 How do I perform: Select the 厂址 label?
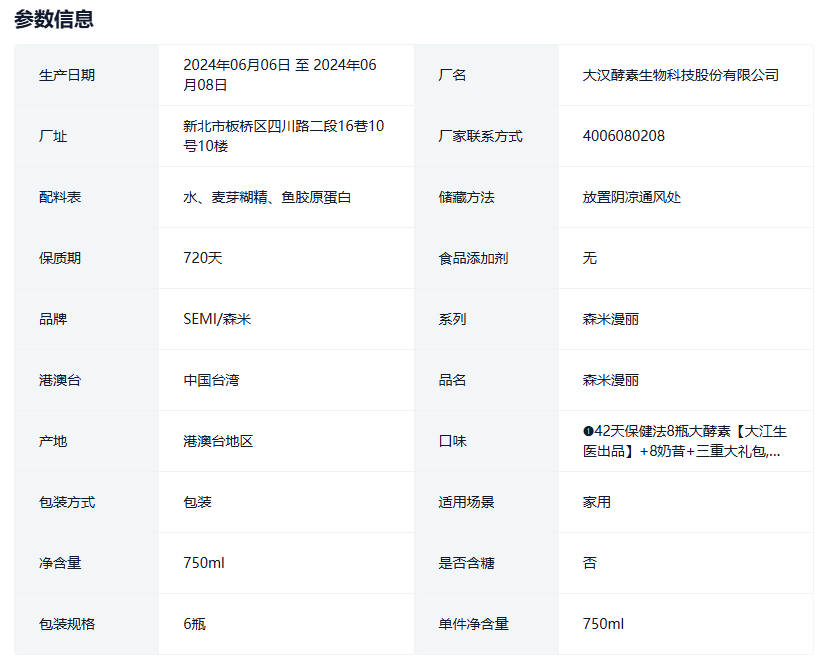[x=53, y=136]
